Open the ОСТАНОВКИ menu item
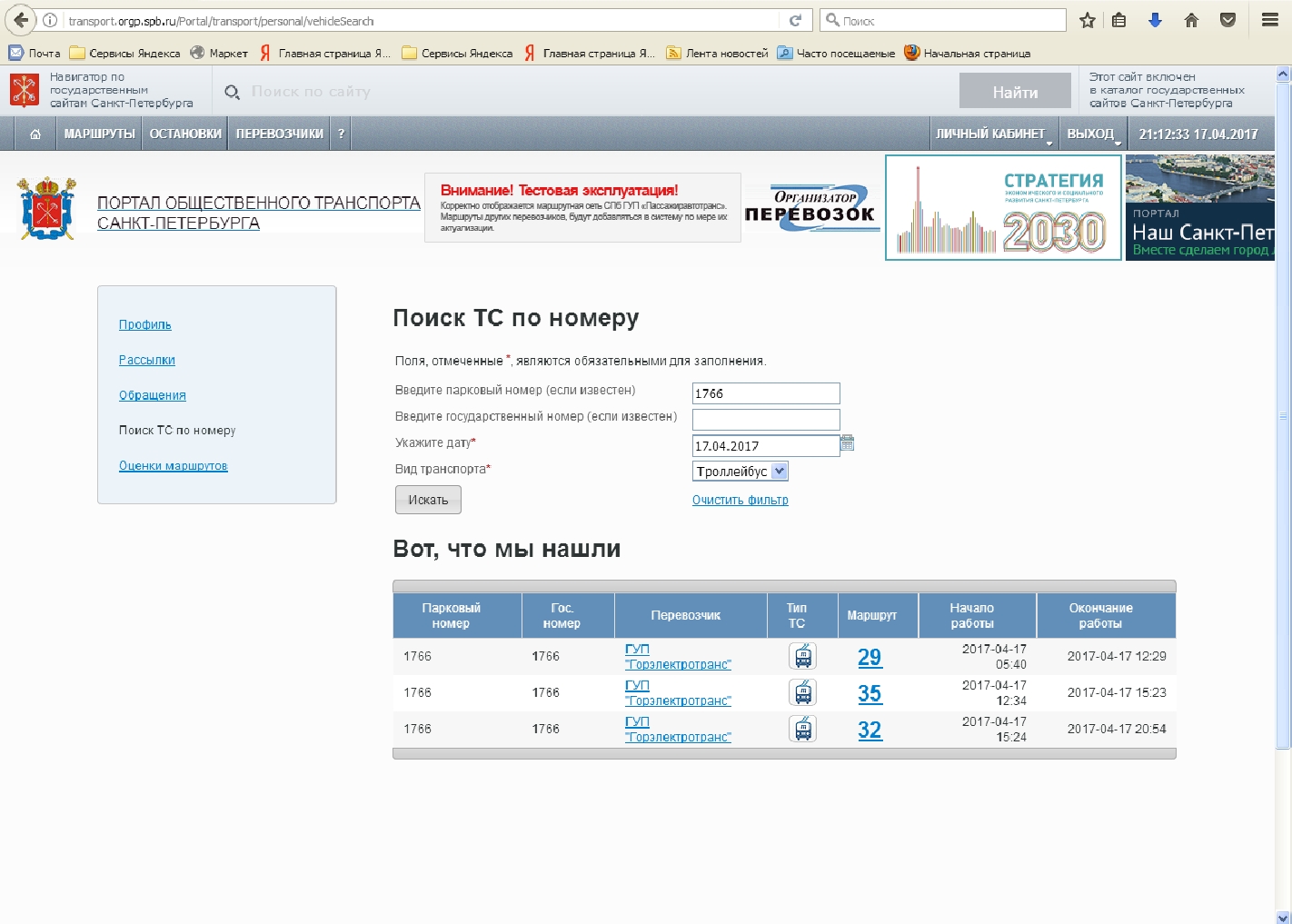Viewport: 1292px width, 924px height. point(185,134)
